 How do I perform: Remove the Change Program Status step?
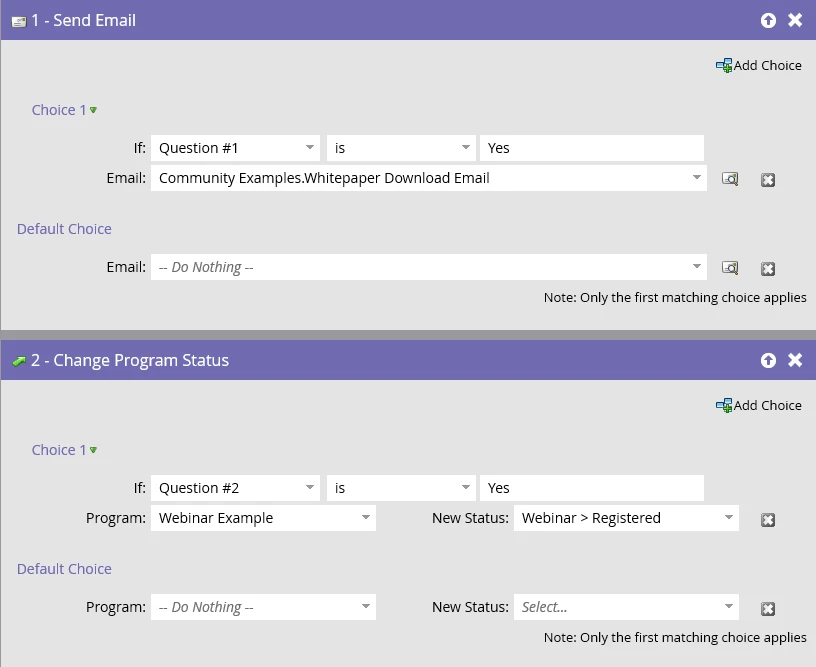795,360
